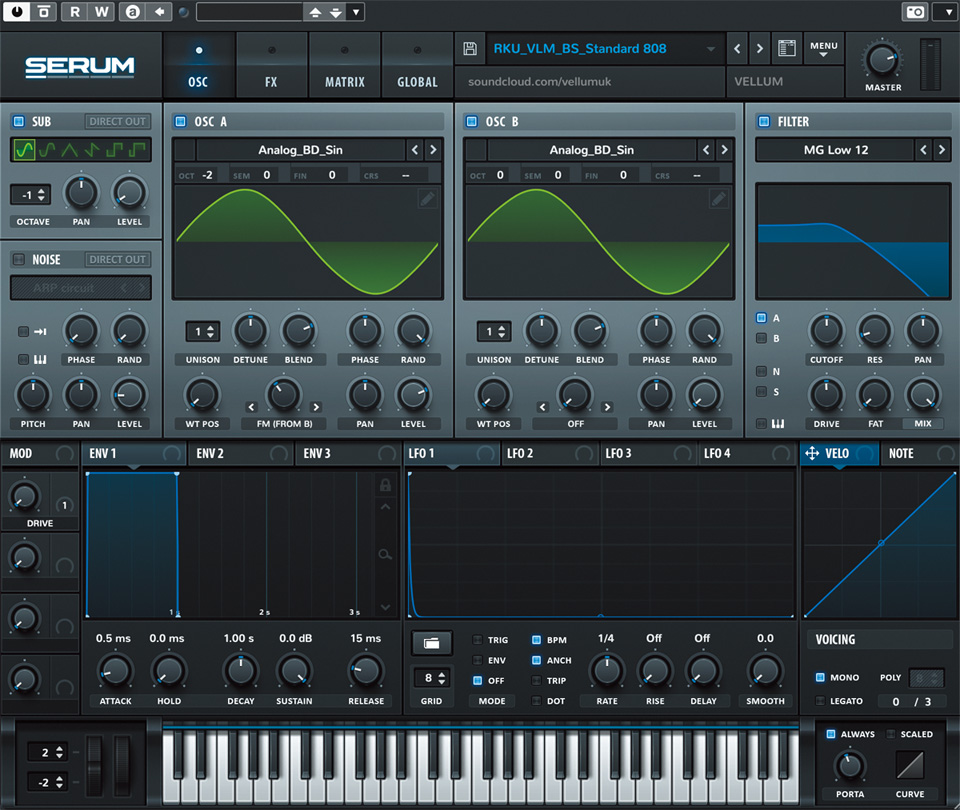Toggle noise keytrack keyboard icon checkbox
This screenshot has width=960, height=810.
23,359
